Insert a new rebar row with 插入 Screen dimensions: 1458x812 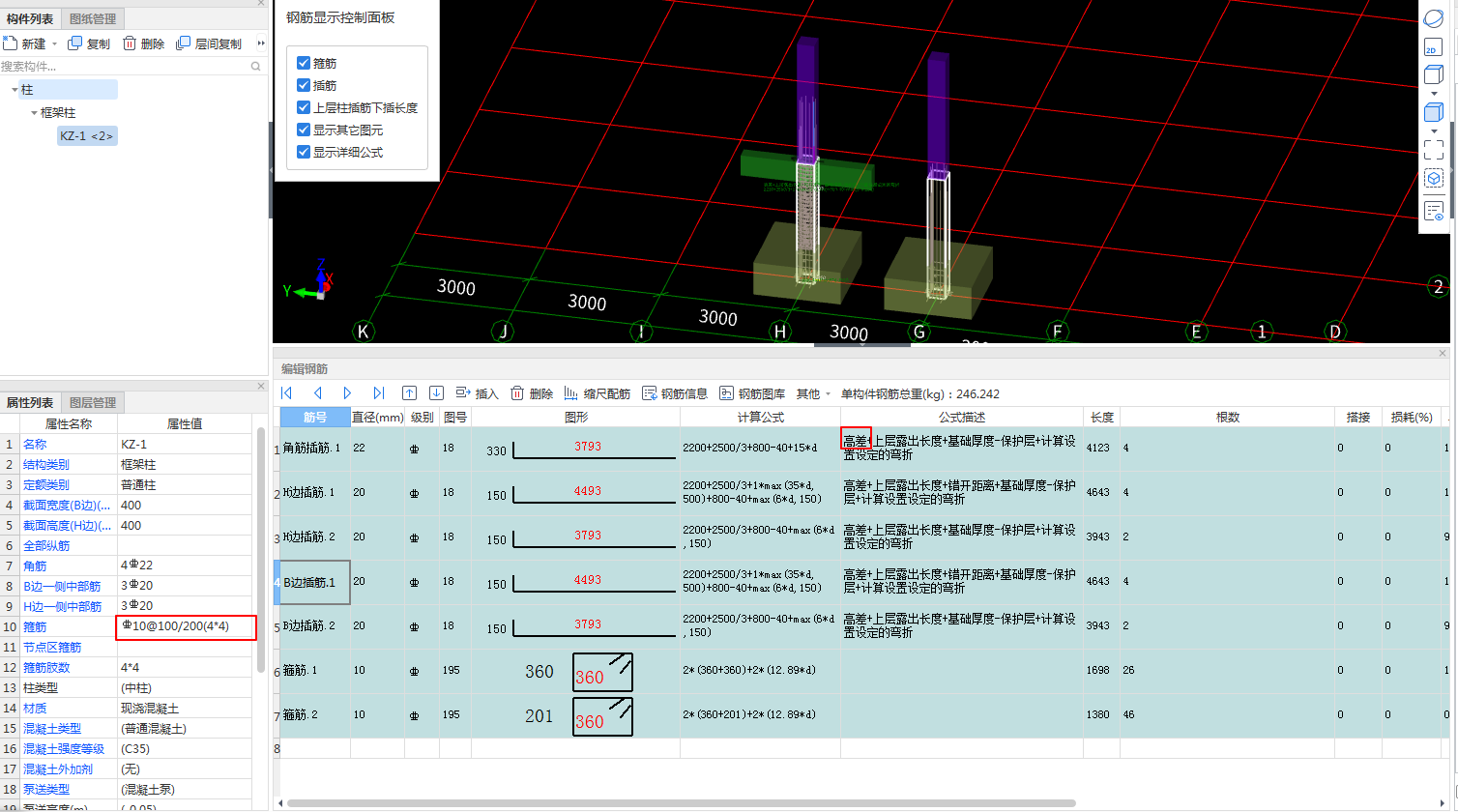pos(478,393)
